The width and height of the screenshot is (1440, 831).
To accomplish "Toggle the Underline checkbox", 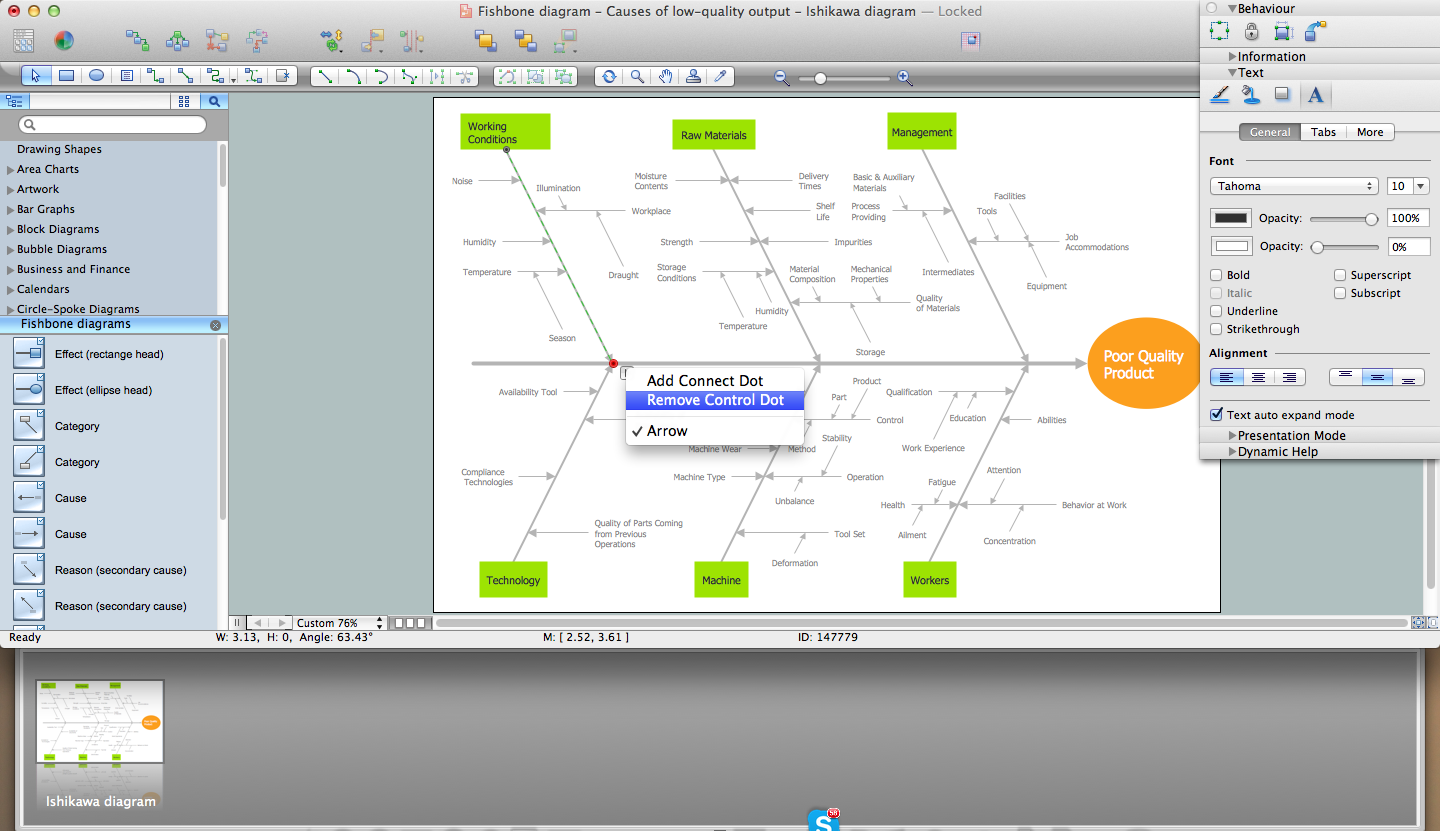I will coord(1216,311).
